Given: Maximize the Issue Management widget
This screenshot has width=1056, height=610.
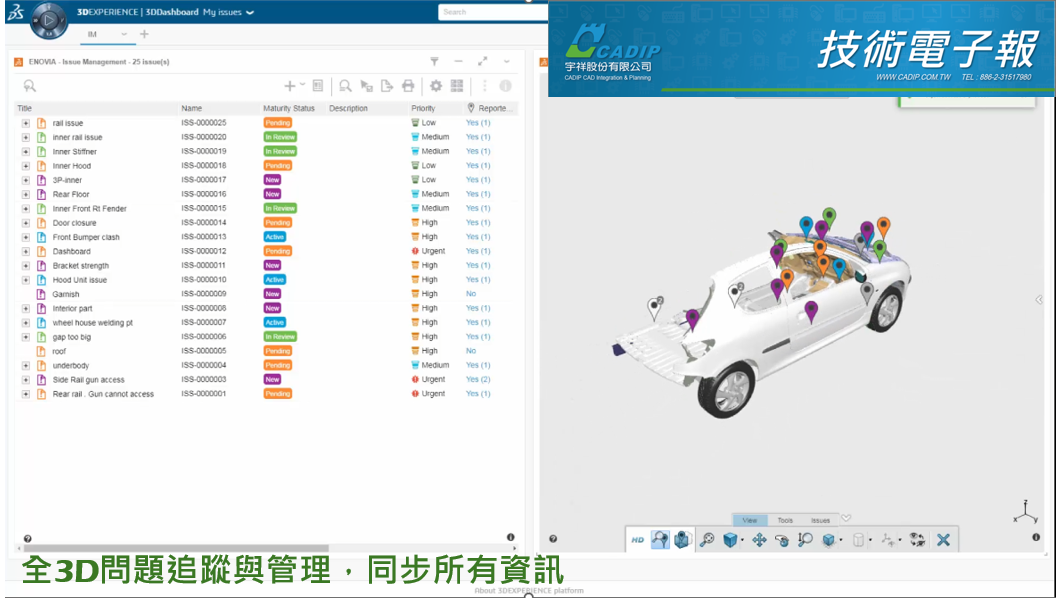Looking at the screenshot, I should tap(482, 61).
